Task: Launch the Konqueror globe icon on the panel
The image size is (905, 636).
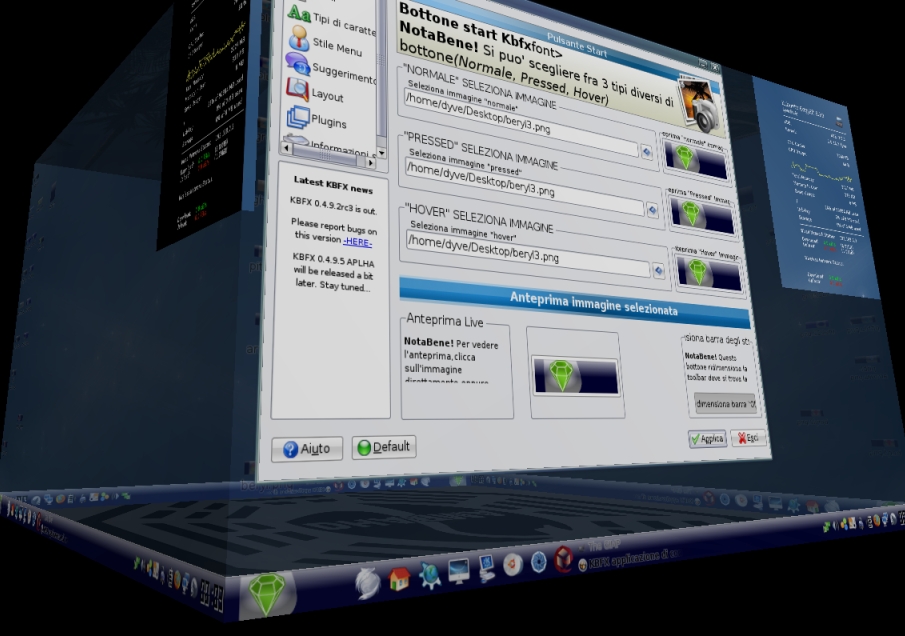Action: [429, 575]
